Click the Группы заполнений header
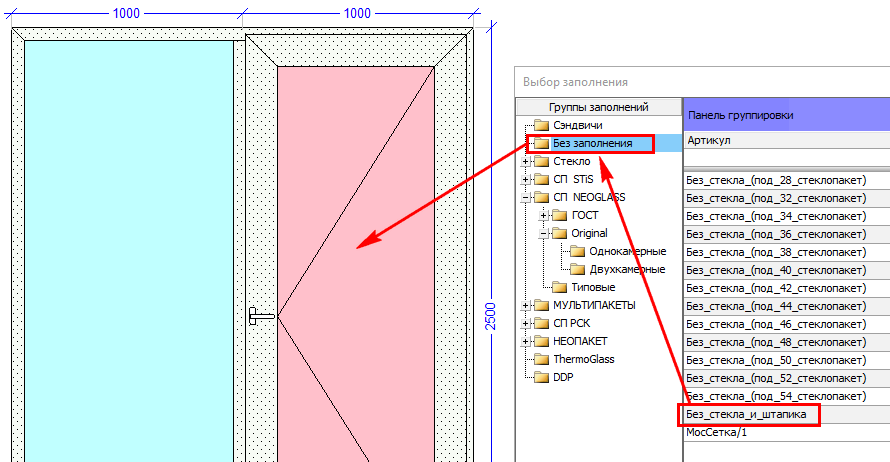The image size is (890, 462). (599, 107)
